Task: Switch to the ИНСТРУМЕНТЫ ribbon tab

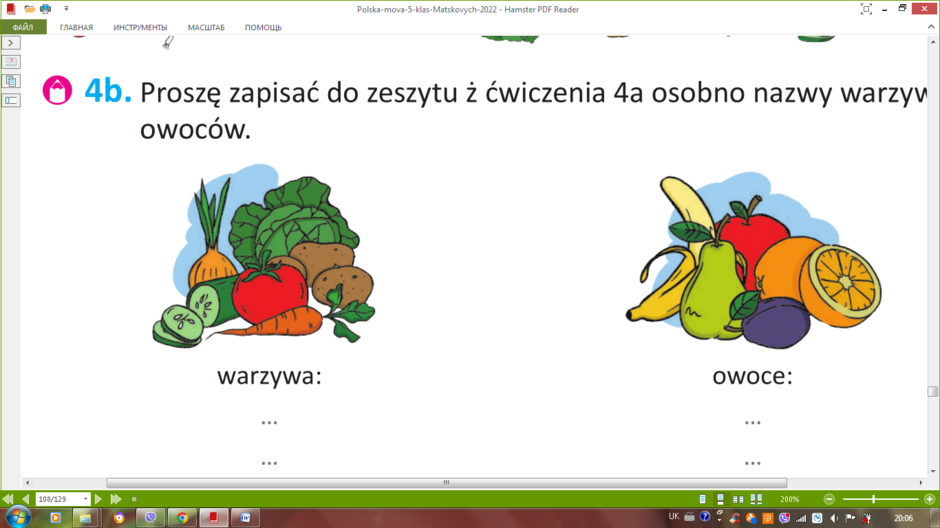Action: coord(140,28)
